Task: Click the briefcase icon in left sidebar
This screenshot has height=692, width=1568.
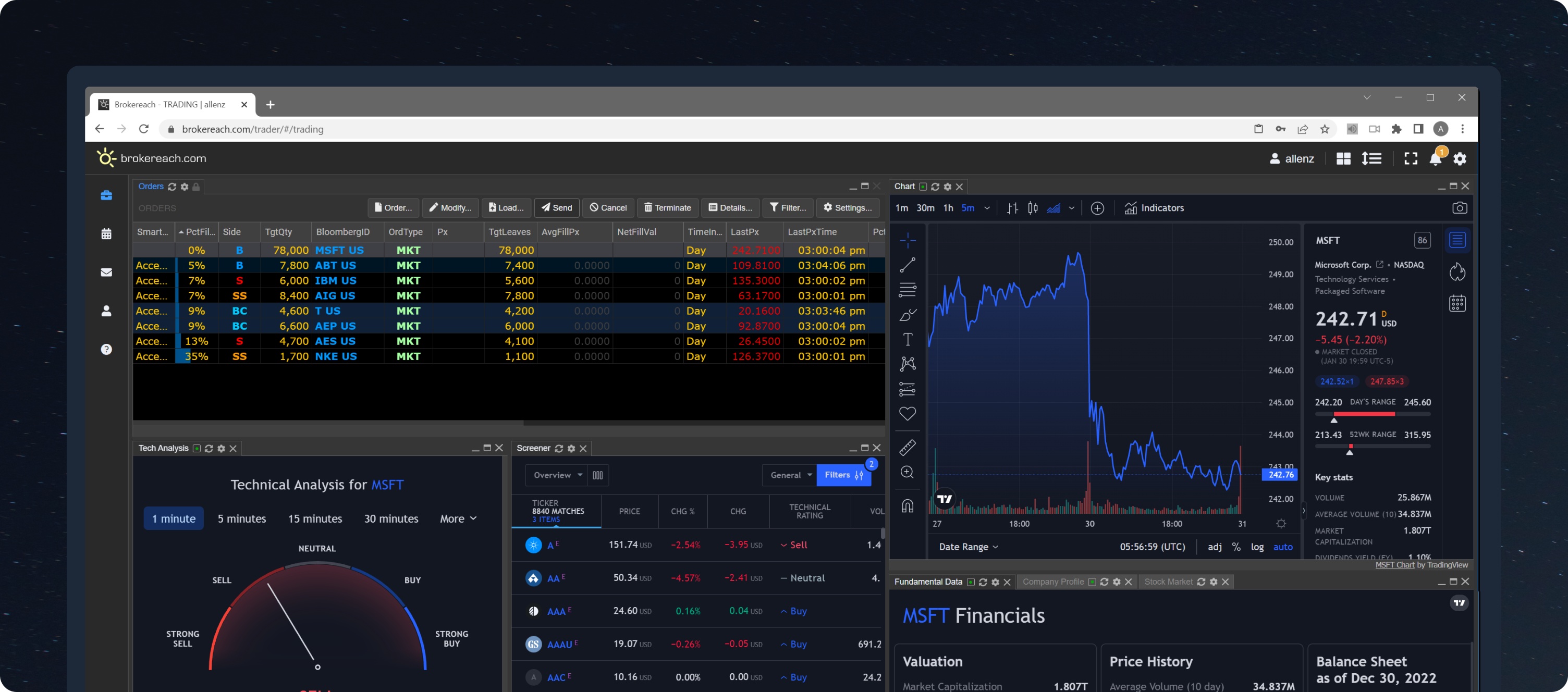Action: click(106, 195)
